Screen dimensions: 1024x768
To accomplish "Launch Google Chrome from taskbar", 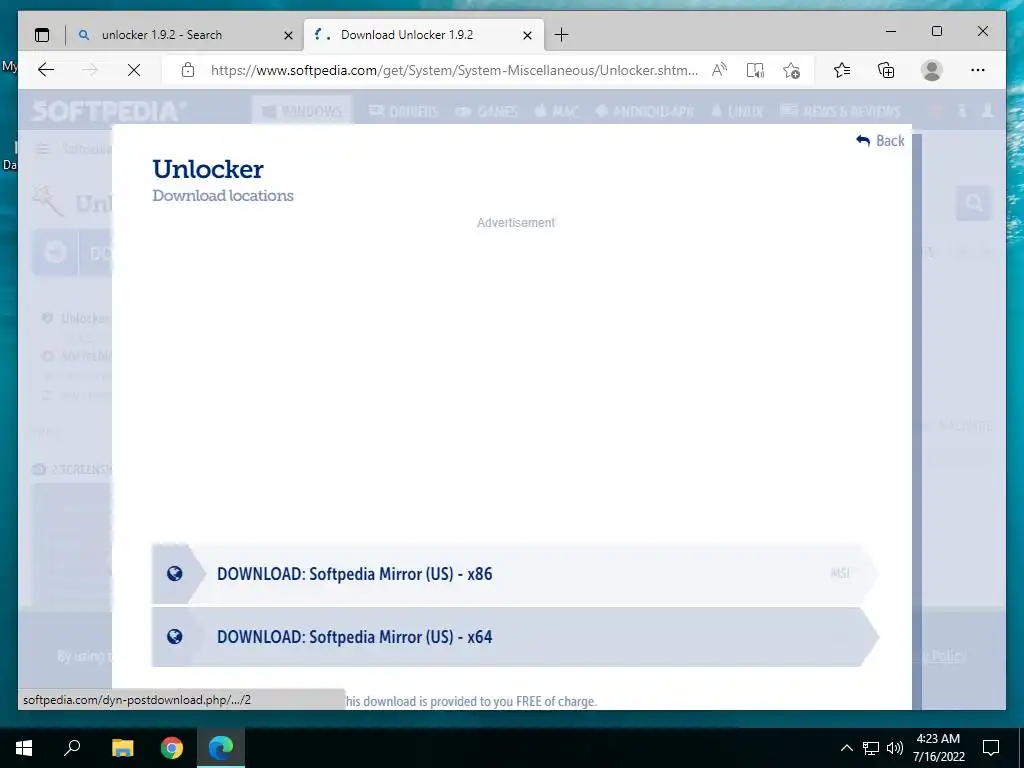I will point(172,748).
